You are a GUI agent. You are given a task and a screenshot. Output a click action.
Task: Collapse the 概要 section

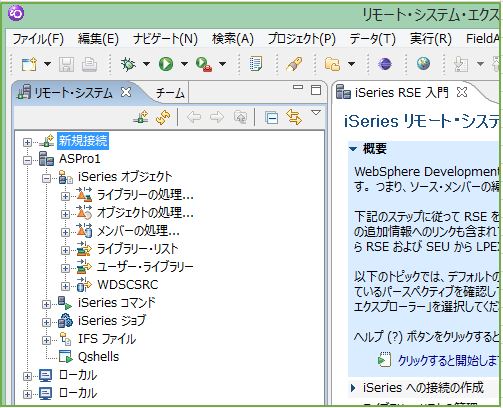tap(353, 149)
